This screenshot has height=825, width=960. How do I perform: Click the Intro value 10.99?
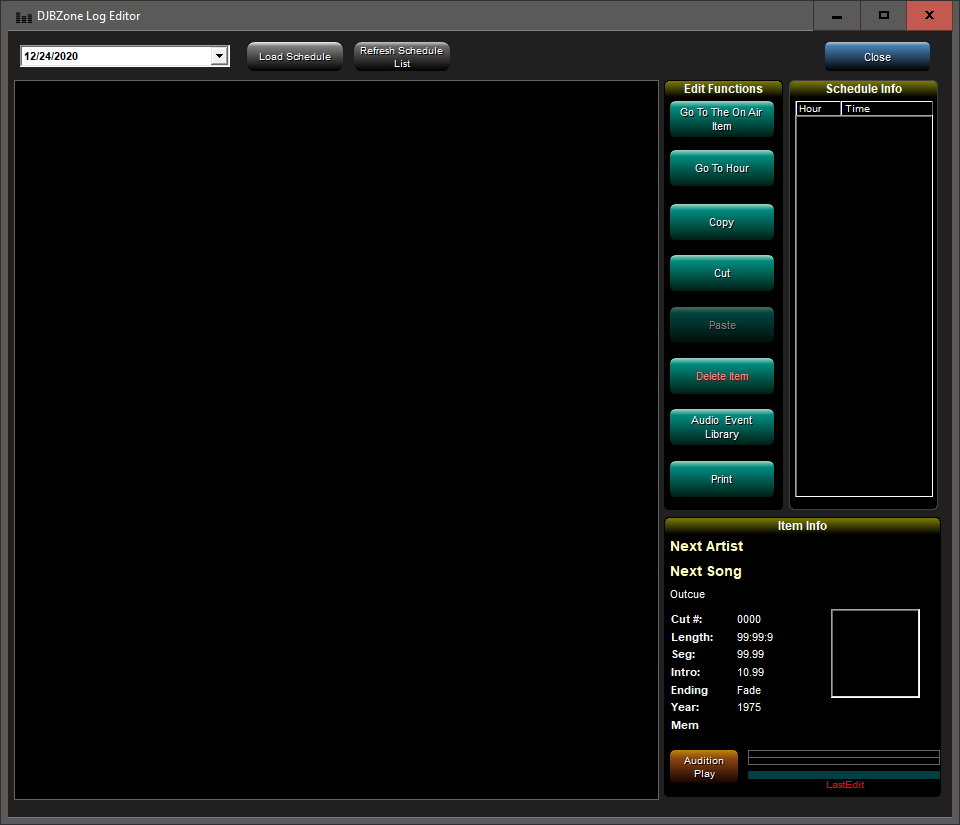tap(750, 672)
